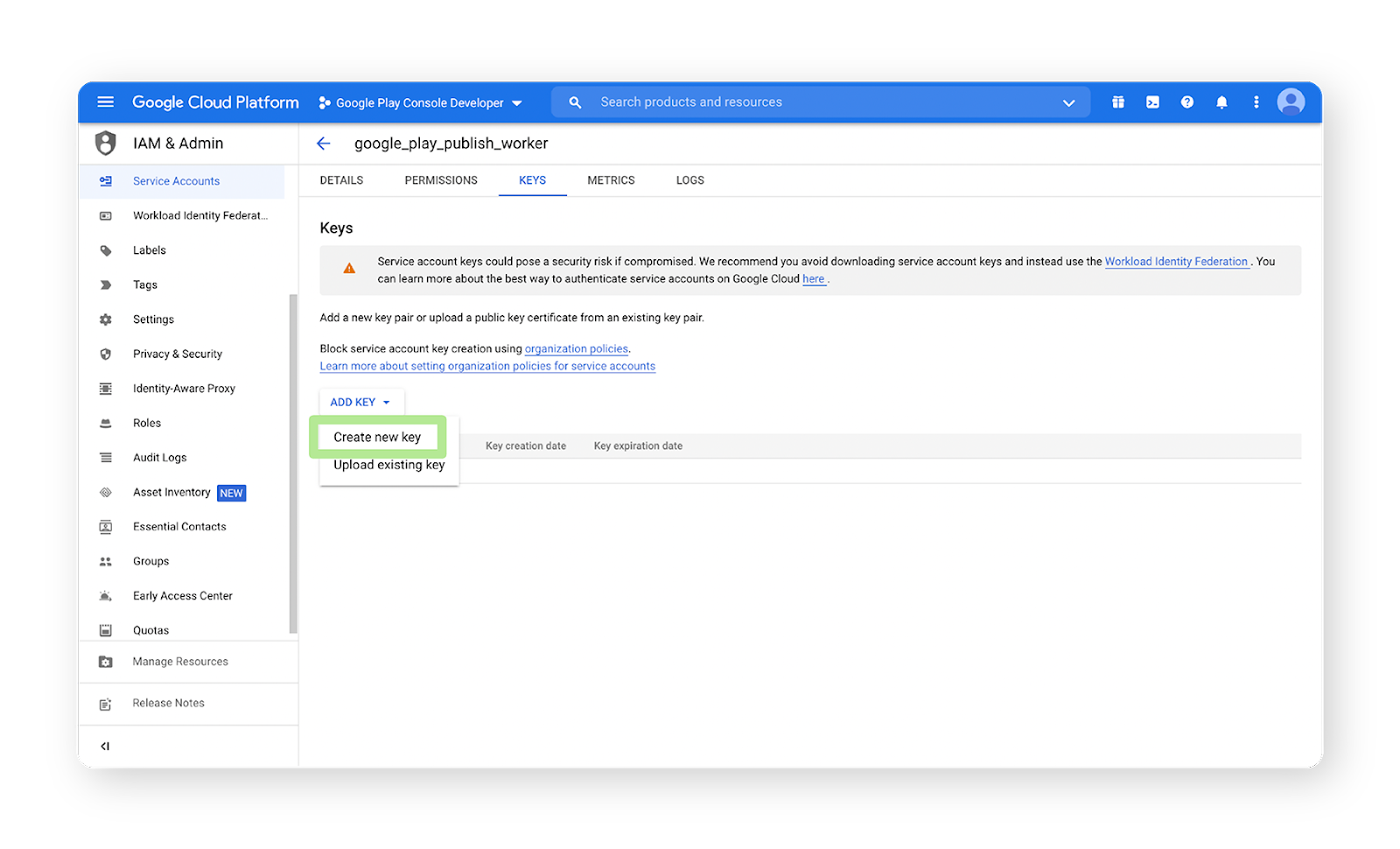Click the organization policies link
This screenshot has width=1400, height=849.
click(x=576, y=348)
